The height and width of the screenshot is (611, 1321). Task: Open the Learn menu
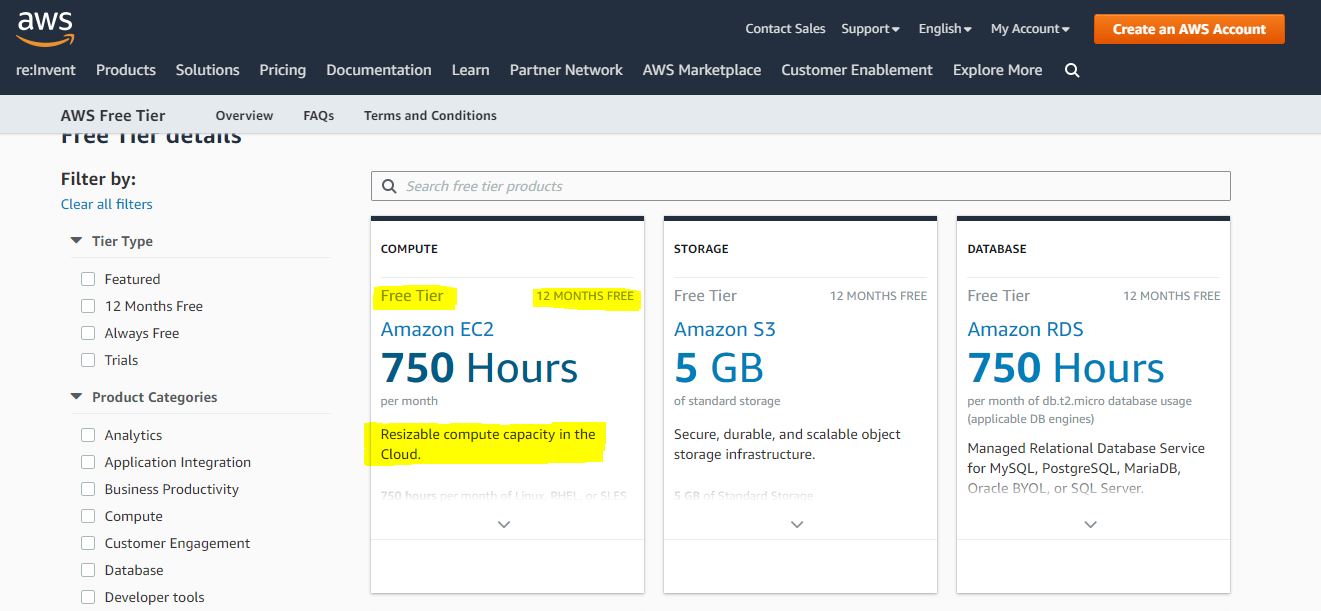(x=470, y=70)
